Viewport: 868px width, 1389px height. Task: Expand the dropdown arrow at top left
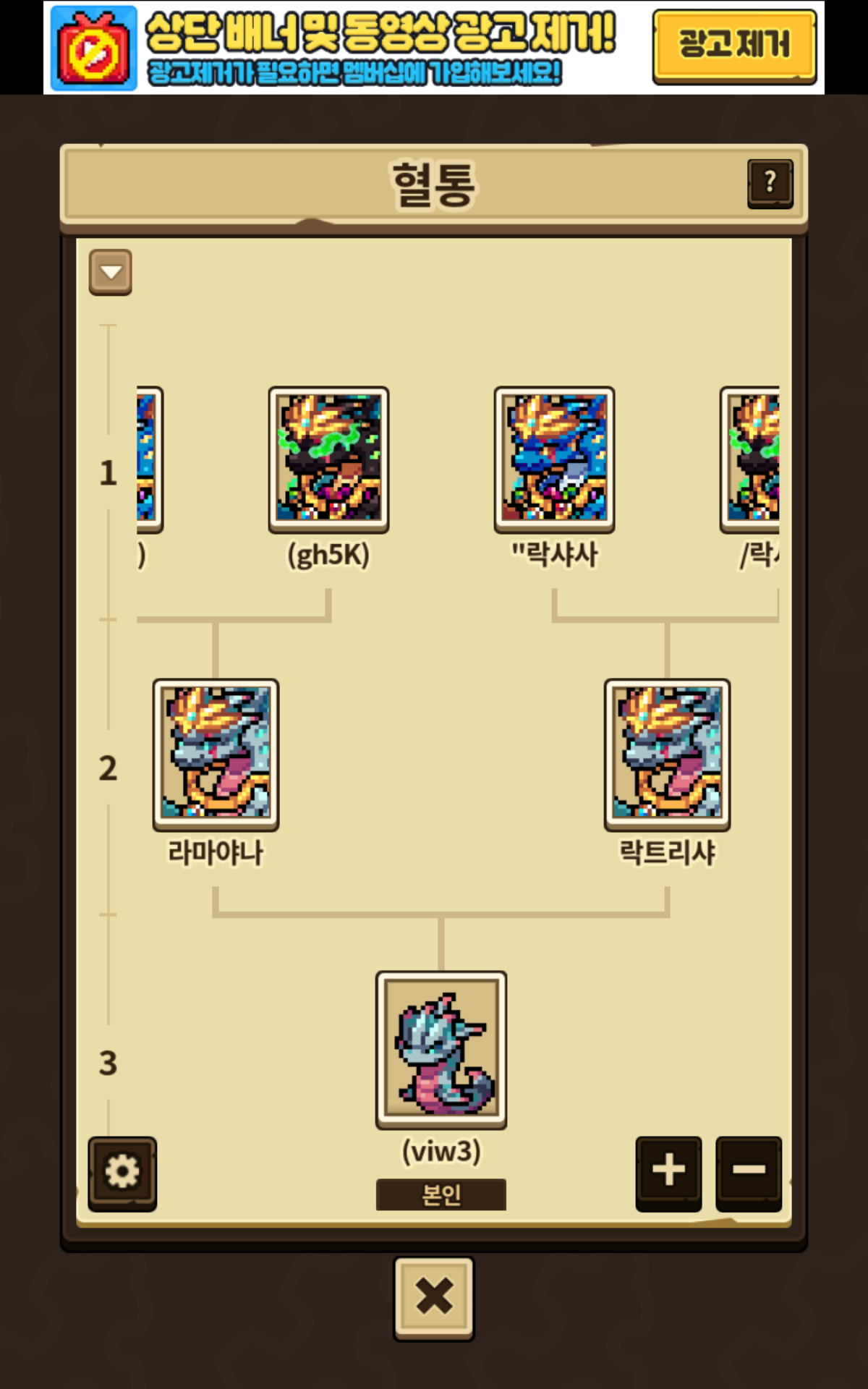[x=111, y=273]
